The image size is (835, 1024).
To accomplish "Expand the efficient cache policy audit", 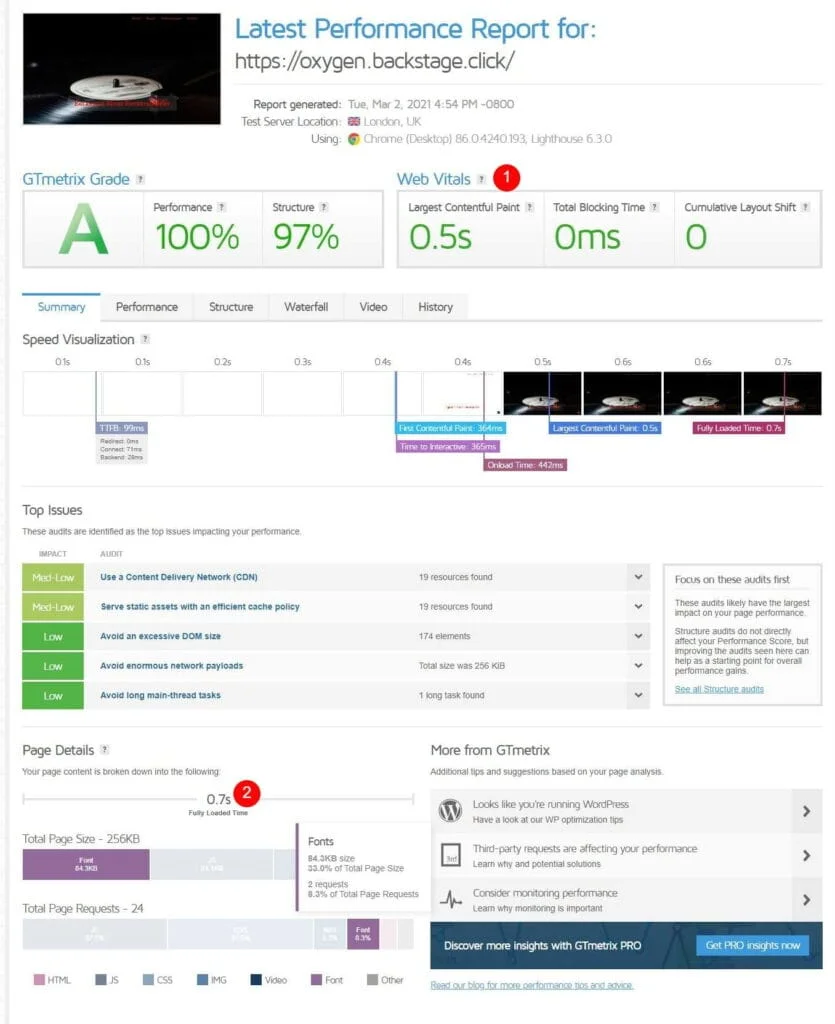I will point(636,607).
